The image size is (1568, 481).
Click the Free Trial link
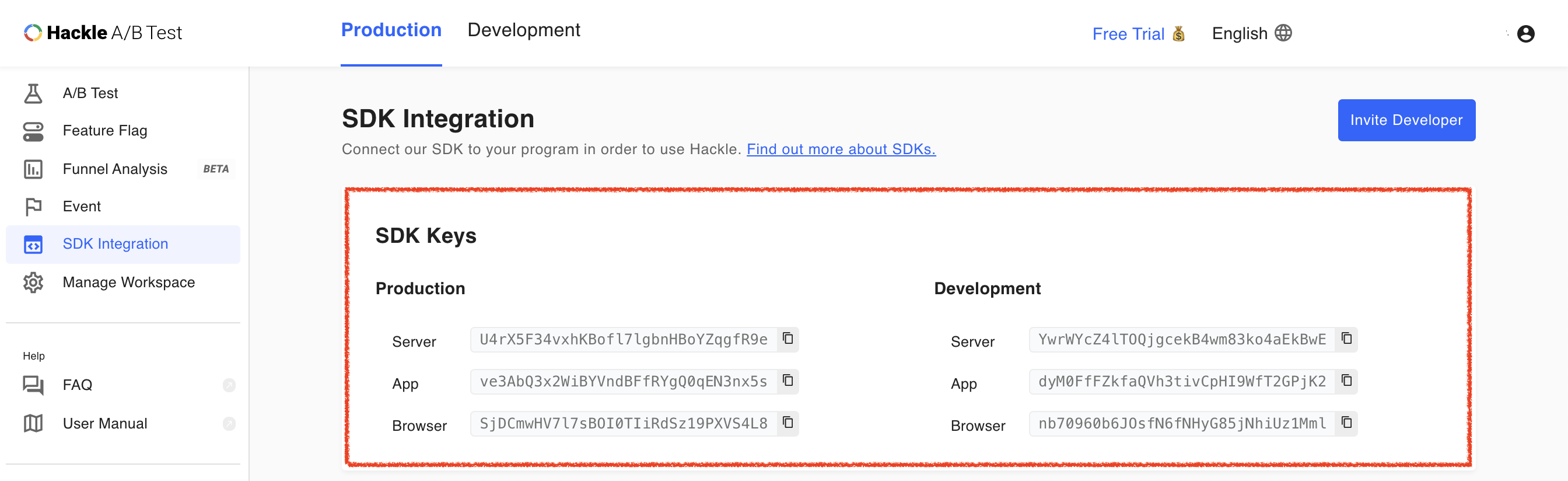(1128, 34)
